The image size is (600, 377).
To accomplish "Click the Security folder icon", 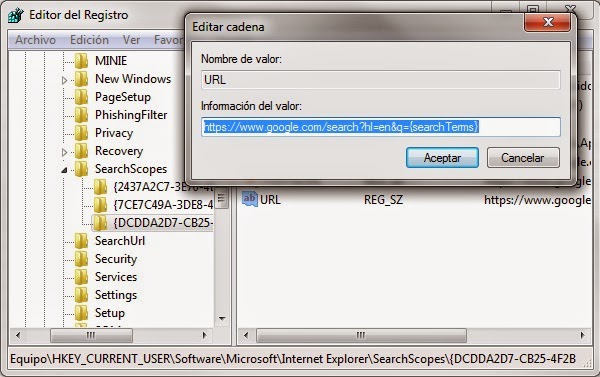I will coord(81,259).
